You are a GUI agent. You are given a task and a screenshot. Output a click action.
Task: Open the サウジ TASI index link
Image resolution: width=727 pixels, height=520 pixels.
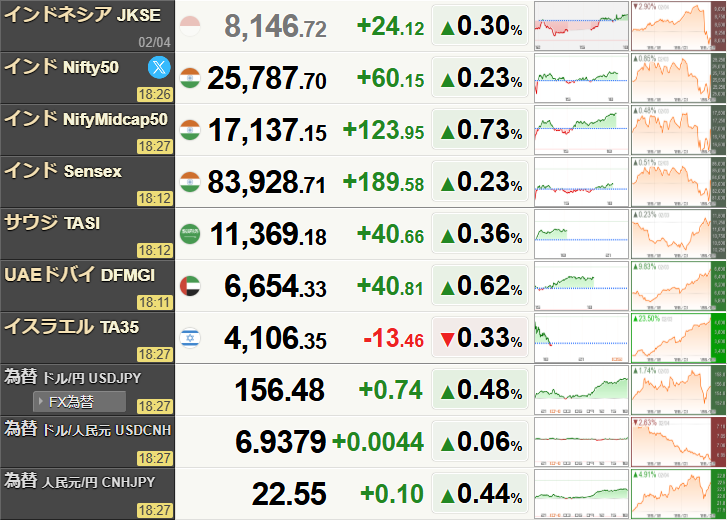[x=52, y=223]
